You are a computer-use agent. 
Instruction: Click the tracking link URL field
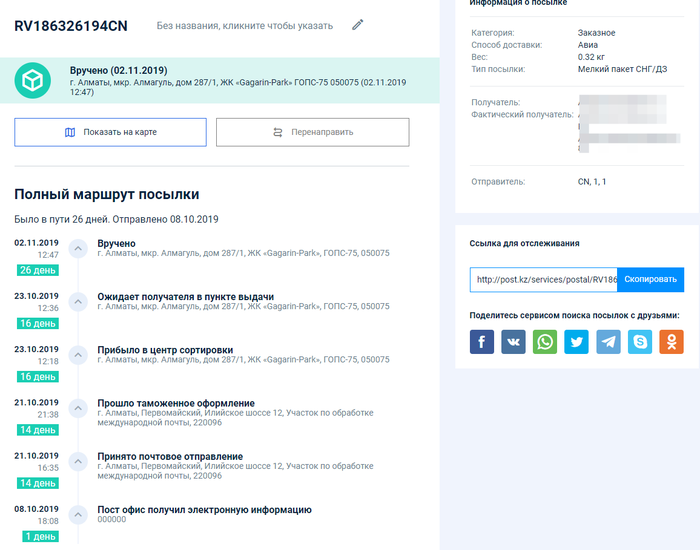543,279
